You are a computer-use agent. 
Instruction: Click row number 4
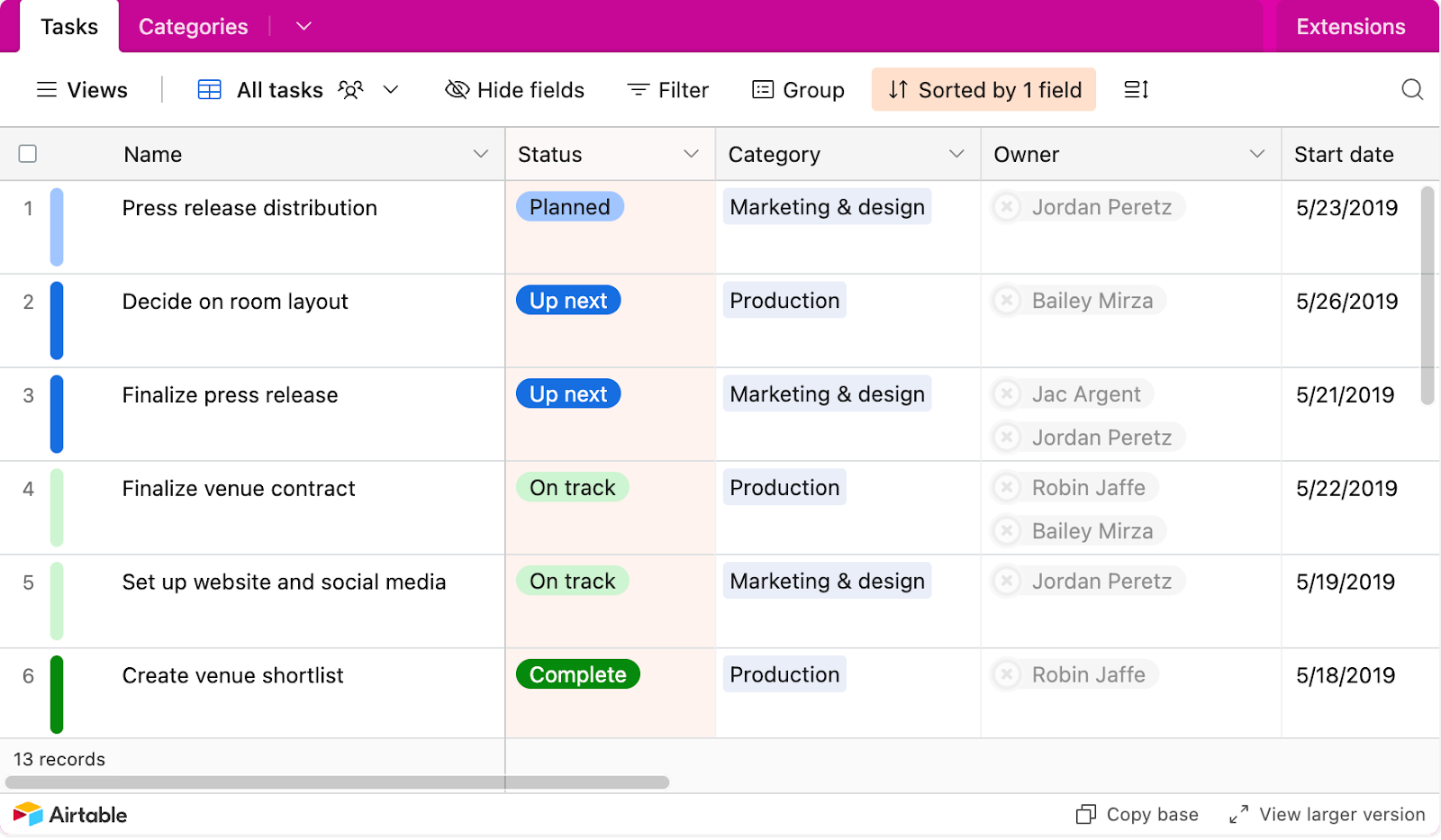click(x=28, y=489)
